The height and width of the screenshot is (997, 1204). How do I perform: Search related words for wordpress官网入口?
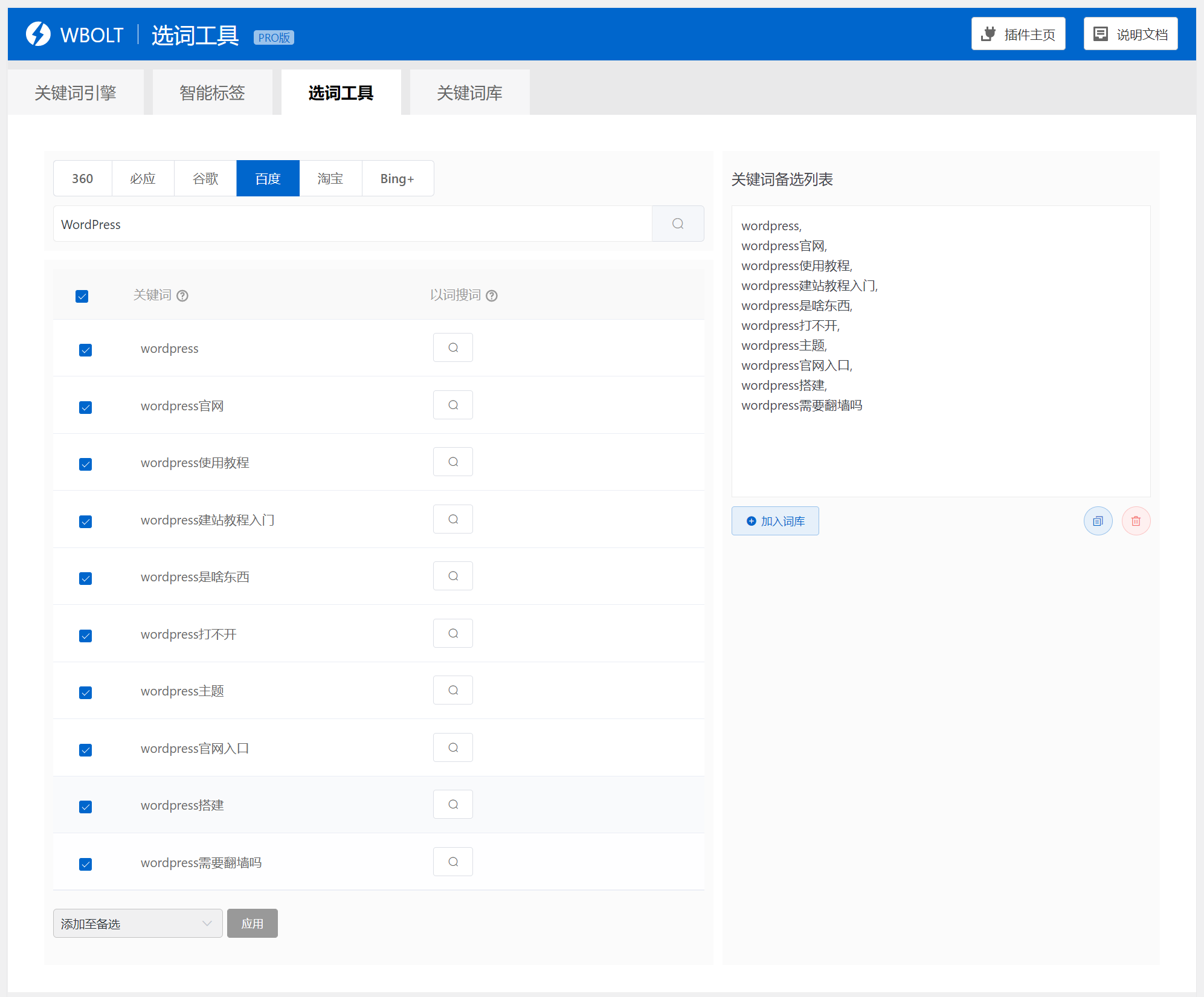pos(453,747)
